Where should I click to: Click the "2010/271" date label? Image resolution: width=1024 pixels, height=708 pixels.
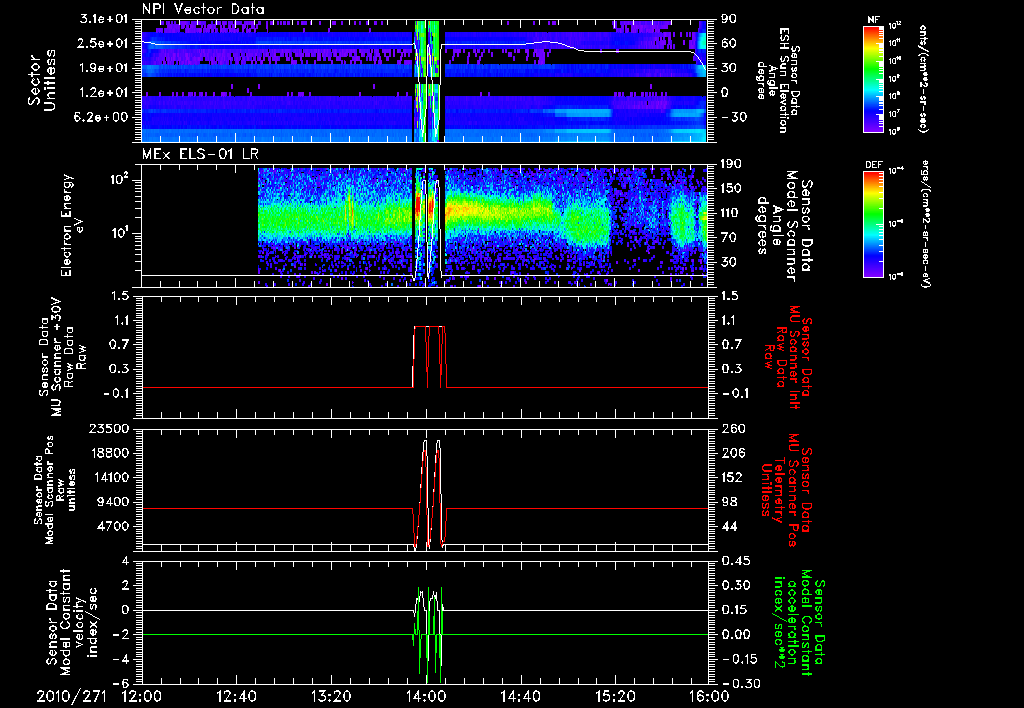click(72, 696)
